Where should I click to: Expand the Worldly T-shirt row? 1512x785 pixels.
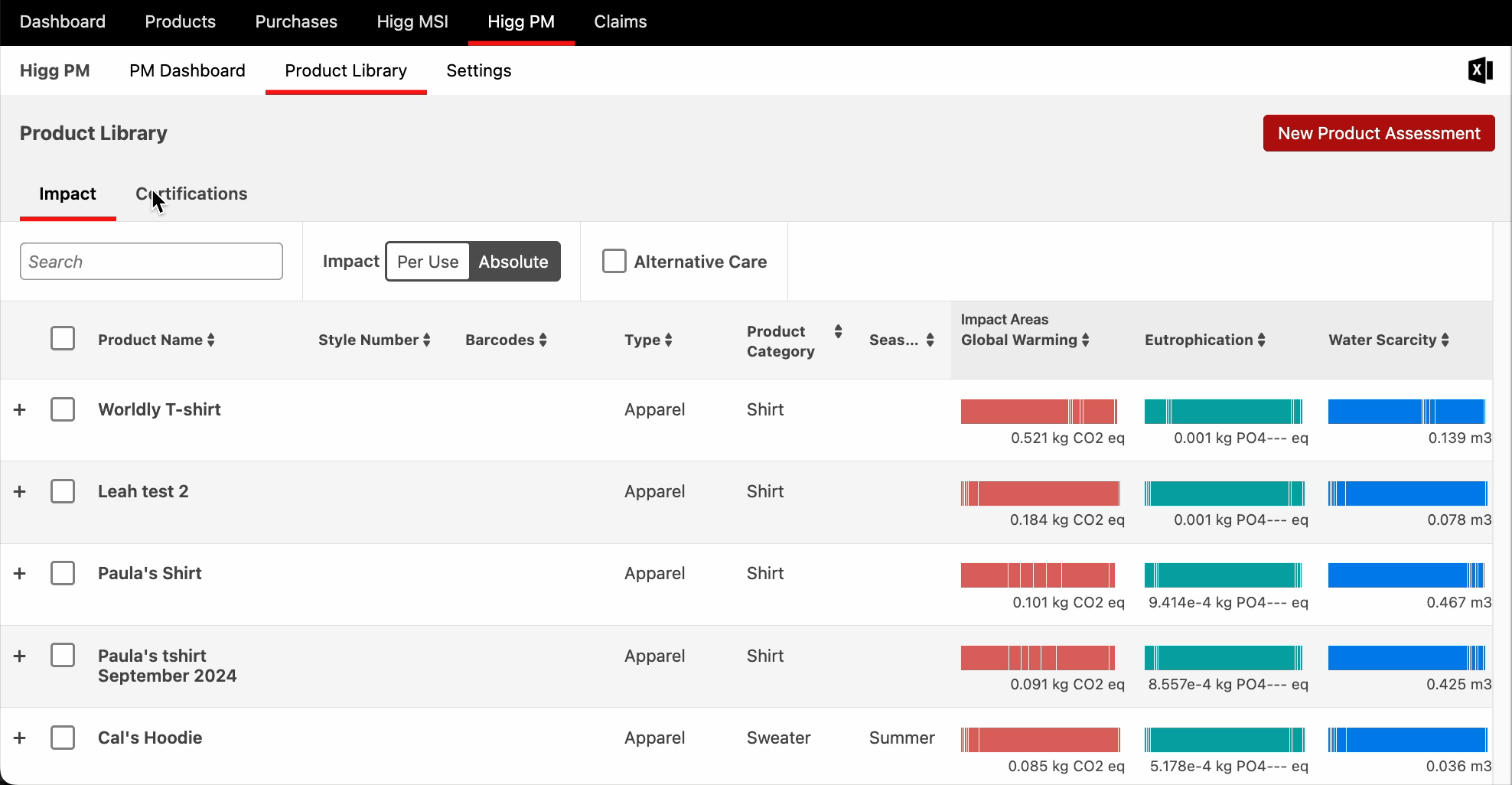(x=20, y=409)
